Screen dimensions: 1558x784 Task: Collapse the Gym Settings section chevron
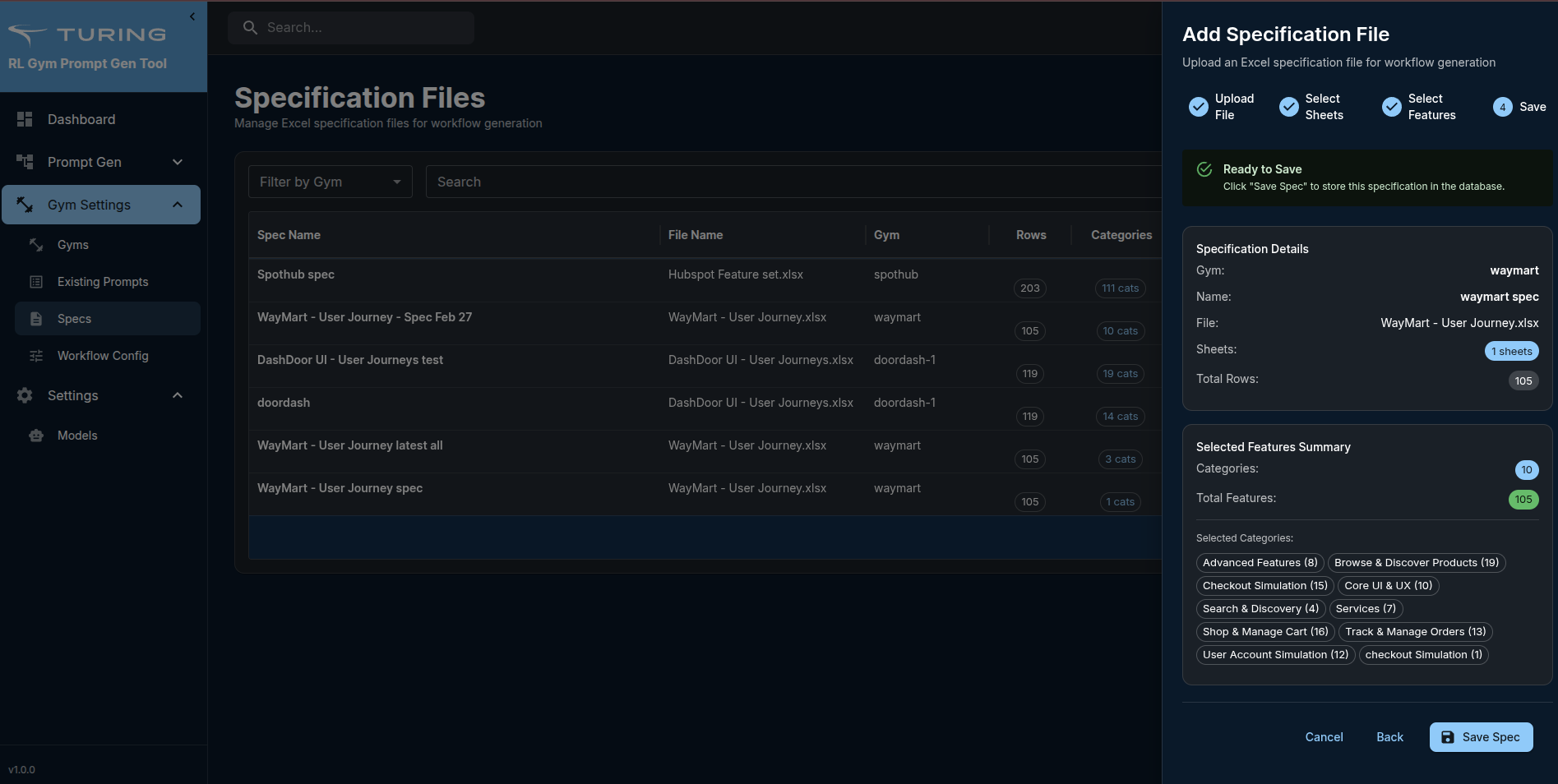[178, 205]
